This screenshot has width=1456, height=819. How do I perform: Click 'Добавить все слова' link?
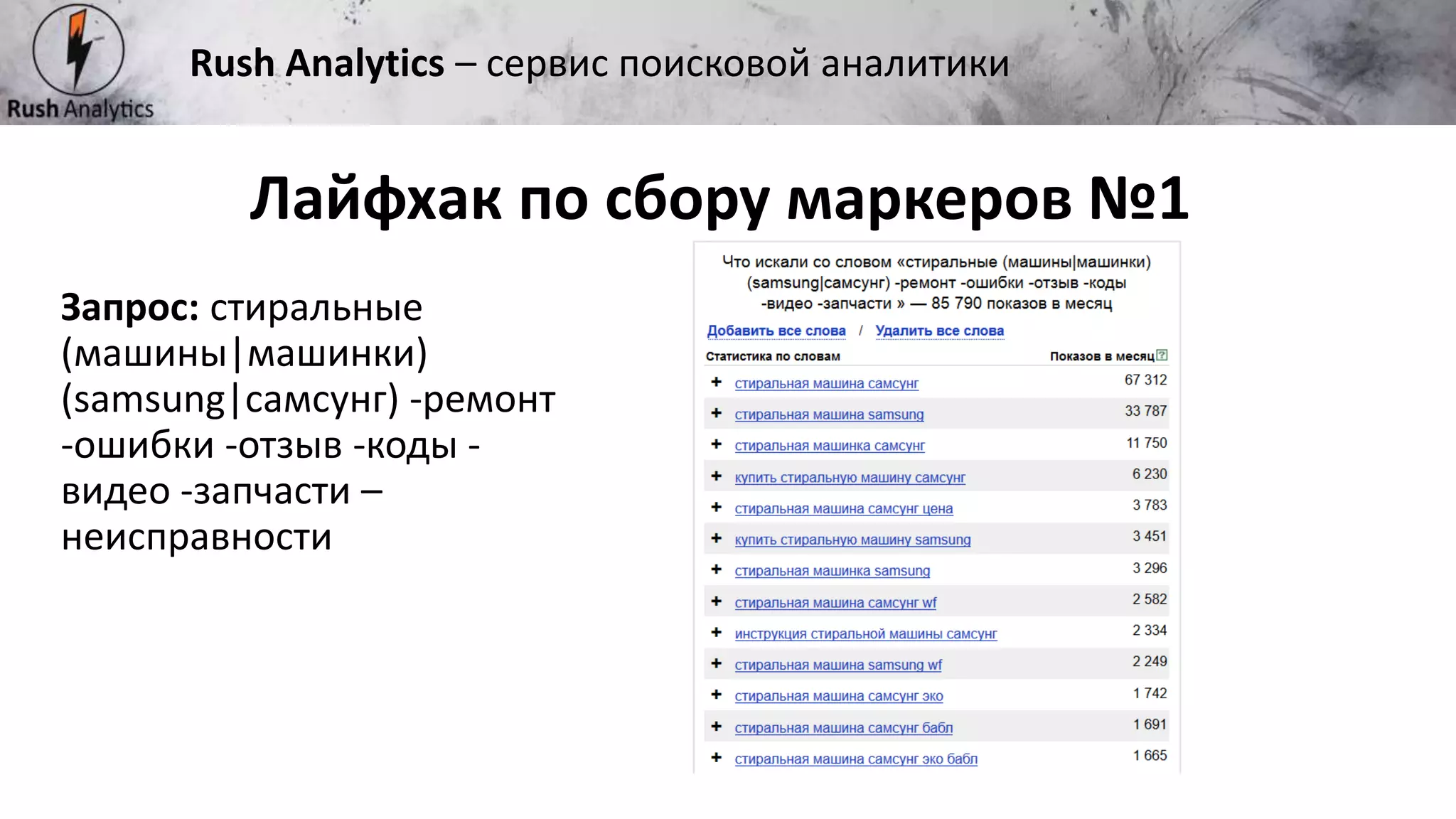[776, 331]
